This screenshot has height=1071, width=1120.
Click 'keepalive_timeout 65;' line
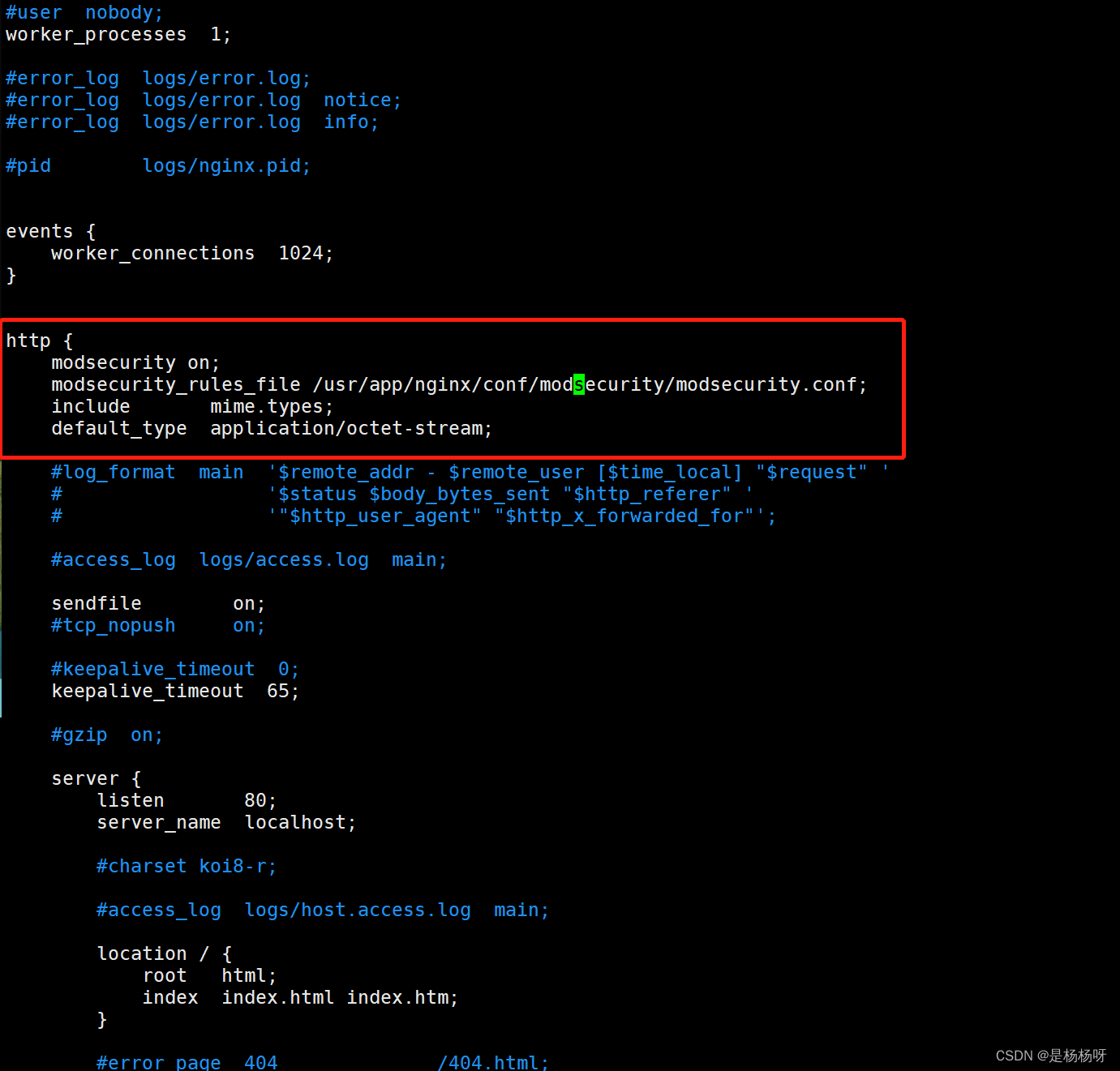click(175, 692)
